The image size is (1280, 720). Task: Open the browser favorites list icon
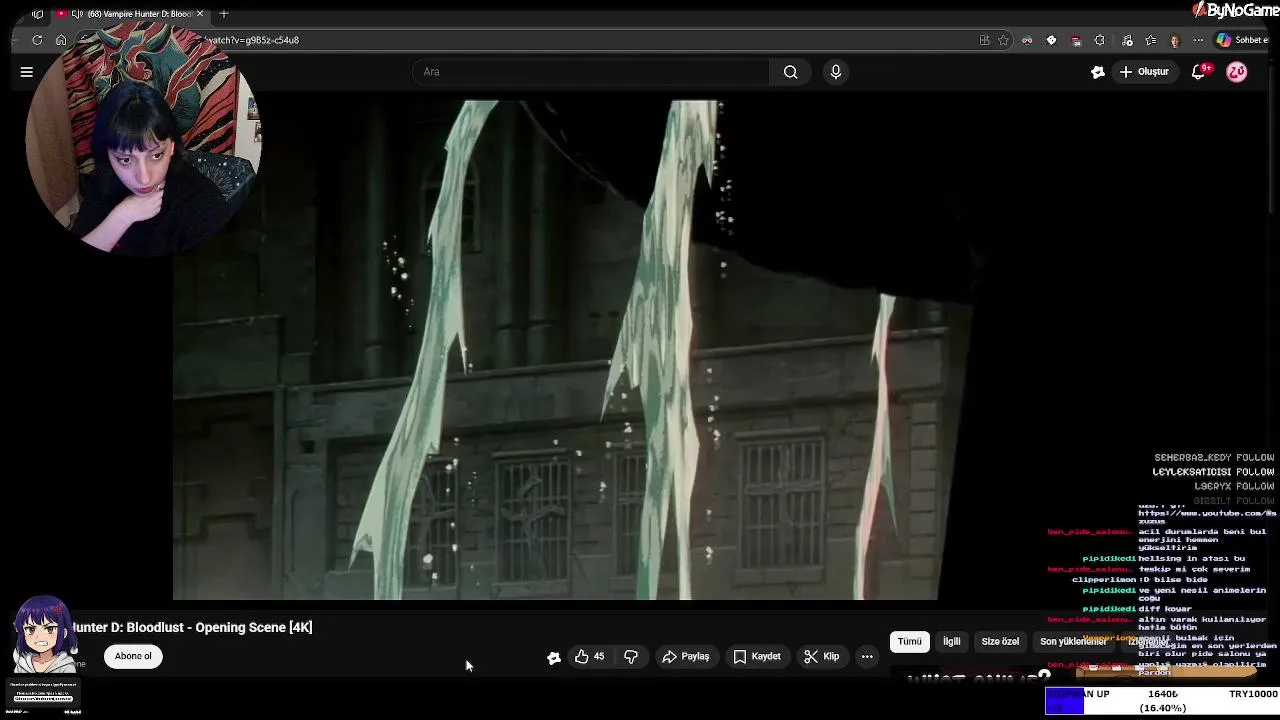pos(1151,40)
